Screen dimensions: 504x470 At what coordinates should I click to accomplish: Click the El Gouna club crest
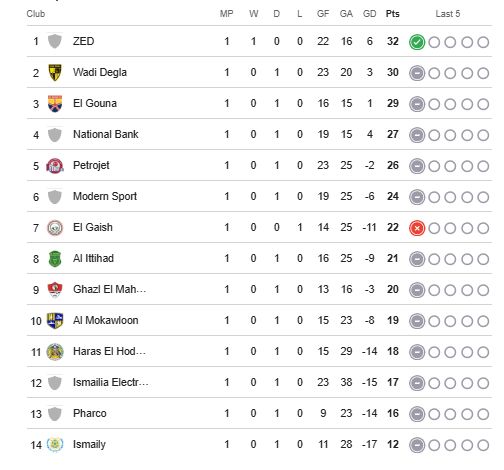(x=55, y=103)
